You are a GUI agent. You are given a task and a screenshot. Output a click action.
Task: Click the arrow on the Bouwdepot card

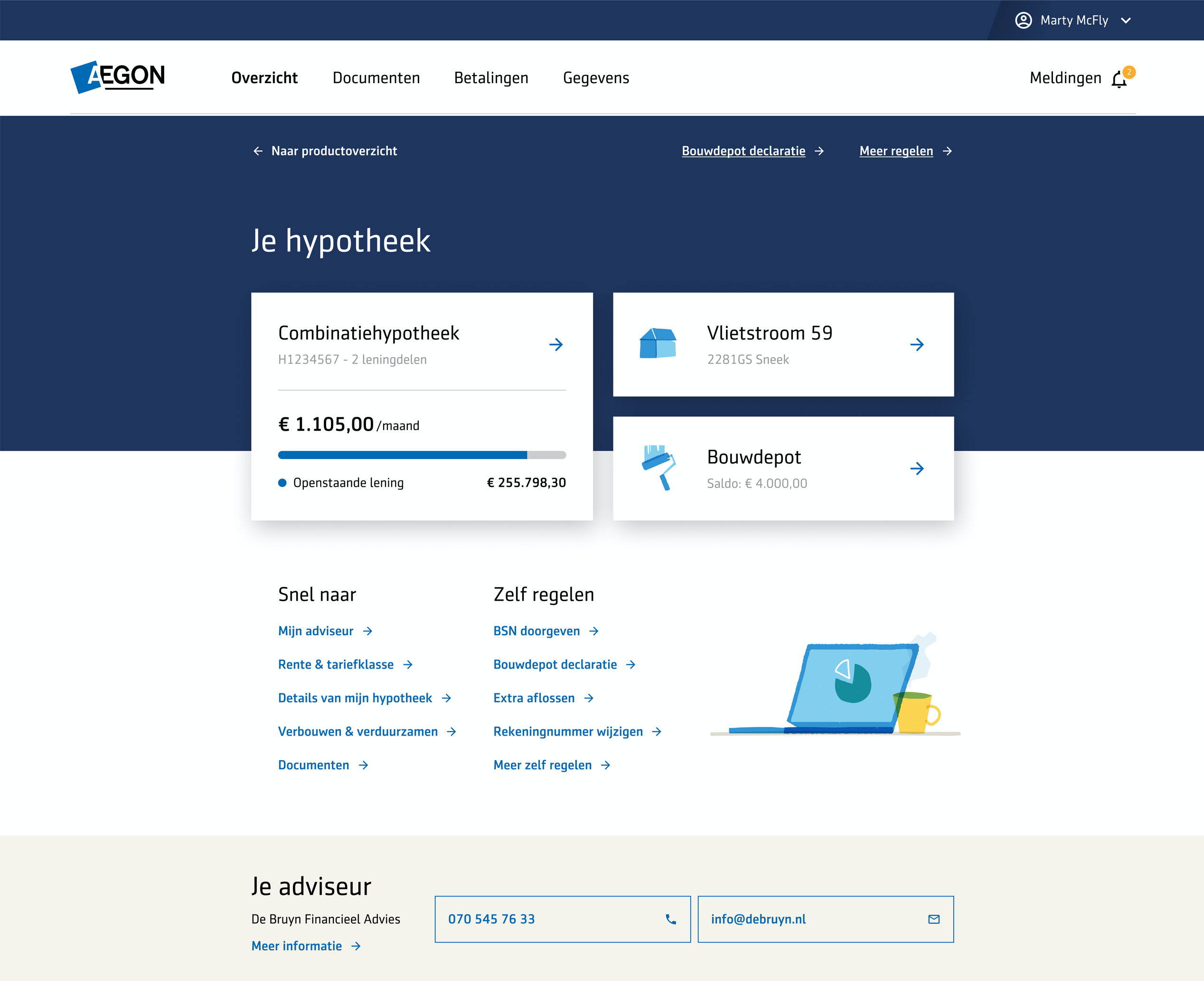tap(917, 469)
